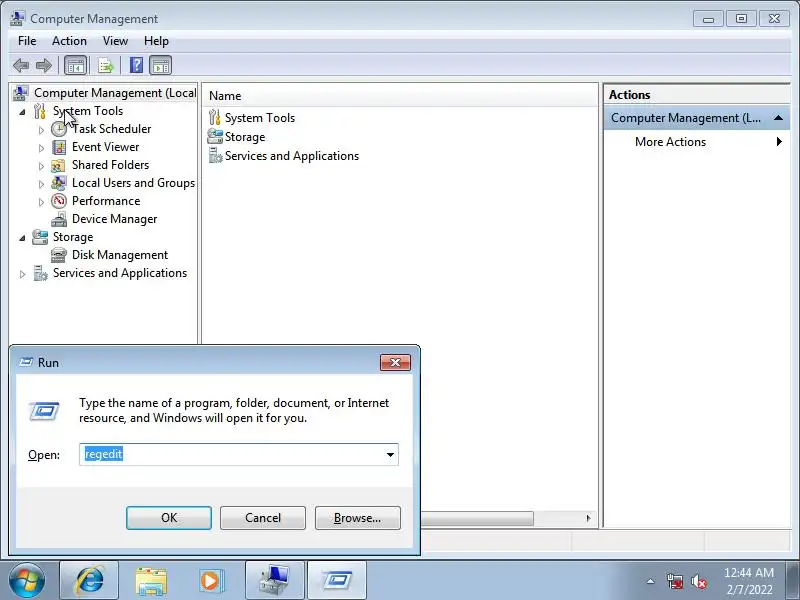
Task: Collapse the System Tools tree node
Action: click(22, 112)
